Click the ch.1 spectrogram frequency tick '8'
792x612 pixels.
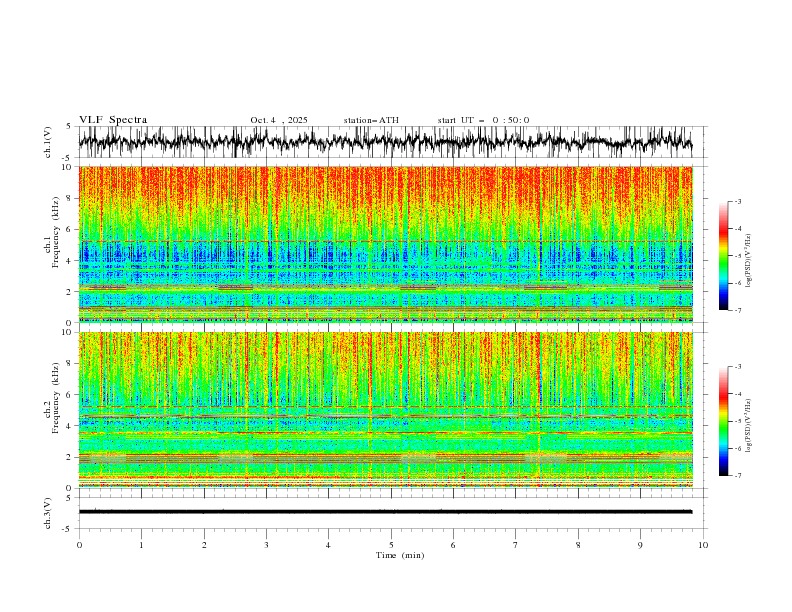(x=70, y=198)
